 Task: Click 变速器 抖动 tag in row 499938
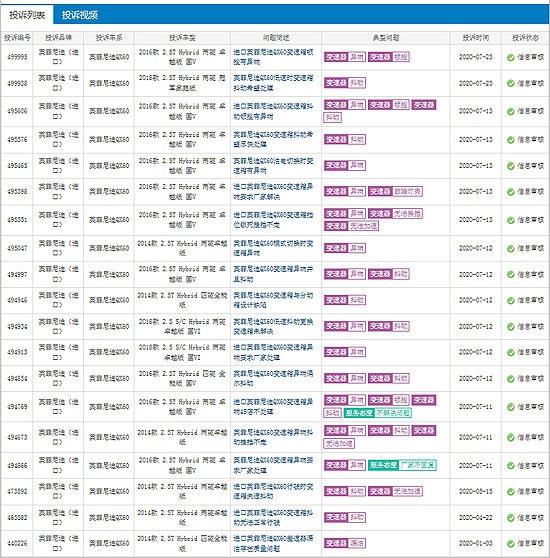pos(345,83)
